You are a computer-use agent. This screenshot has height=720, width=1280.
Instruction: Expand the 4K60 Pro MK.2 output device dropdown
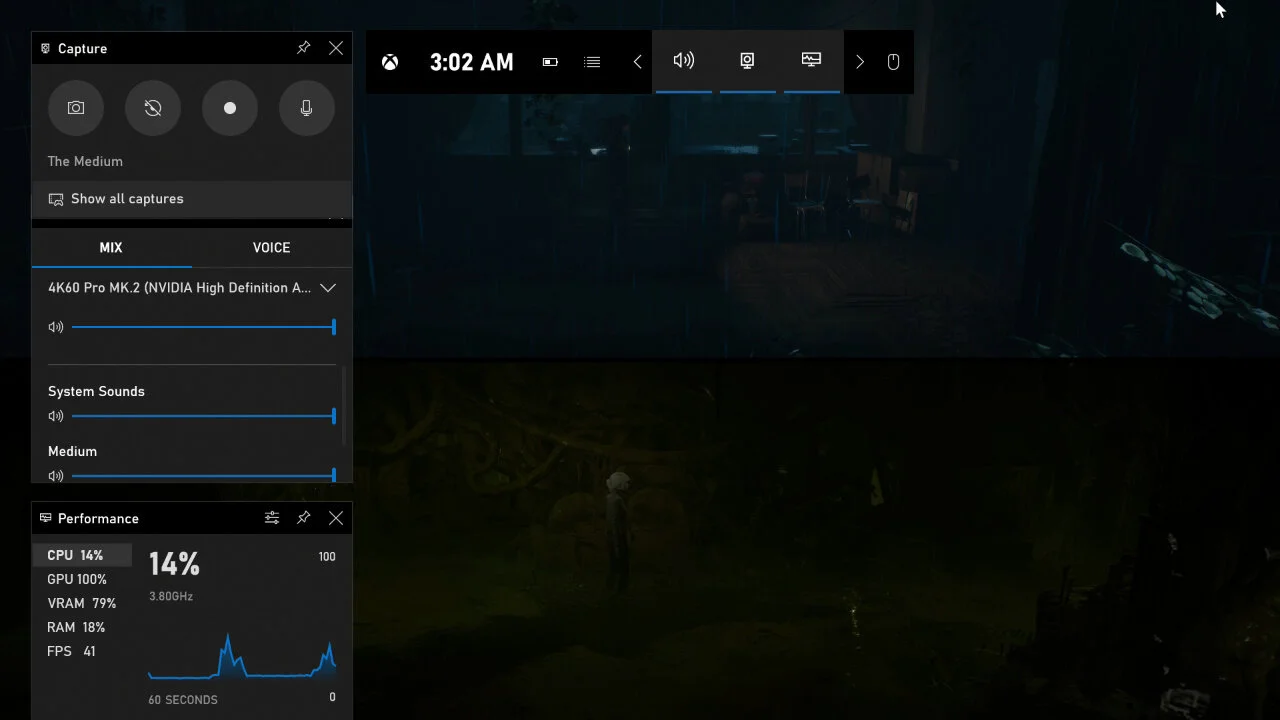pyautogui.click(x=328, y=288)
